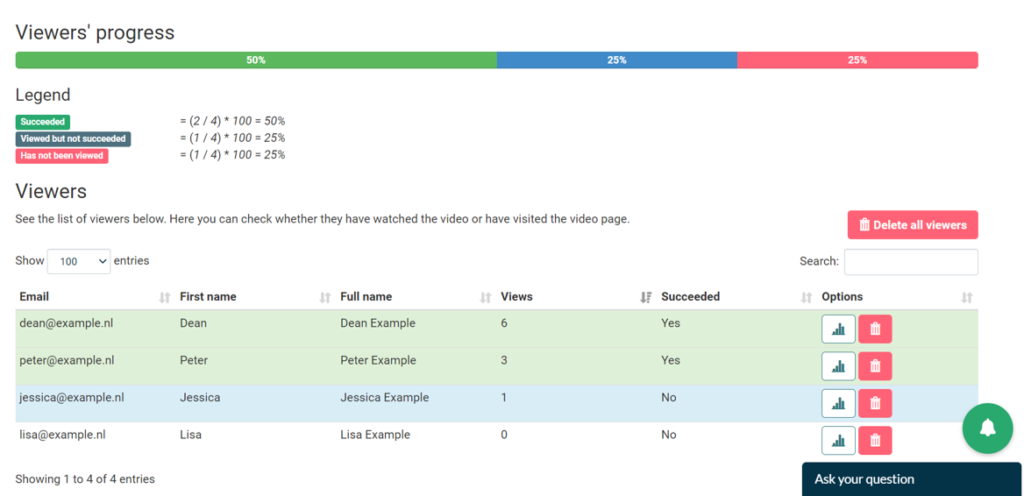View statistics chart for Peter Example
This screenshot has width=1024, height=496.
click(x=838, y=366)
